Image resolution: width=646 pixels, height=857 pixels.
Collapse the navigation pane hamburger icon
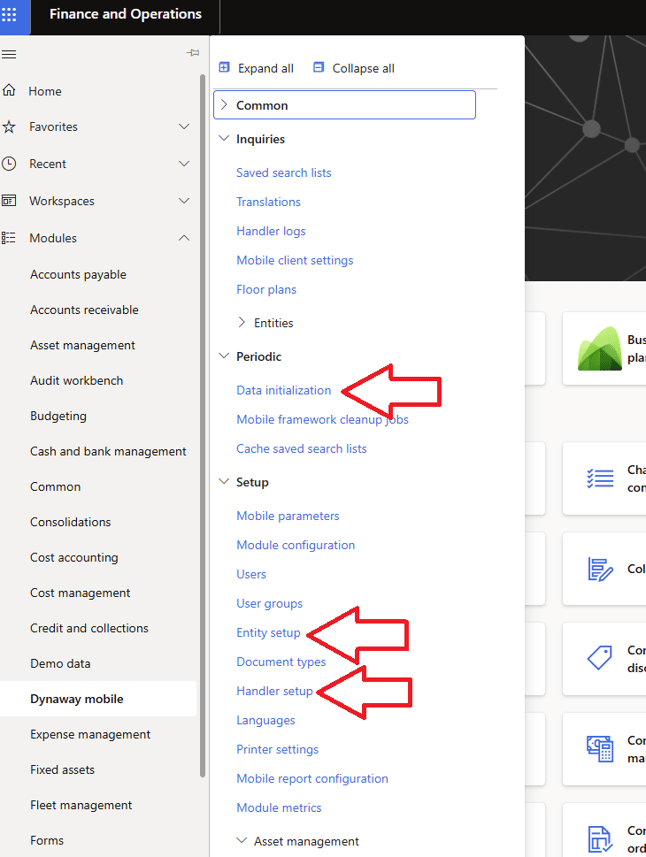tap(9, 54)
